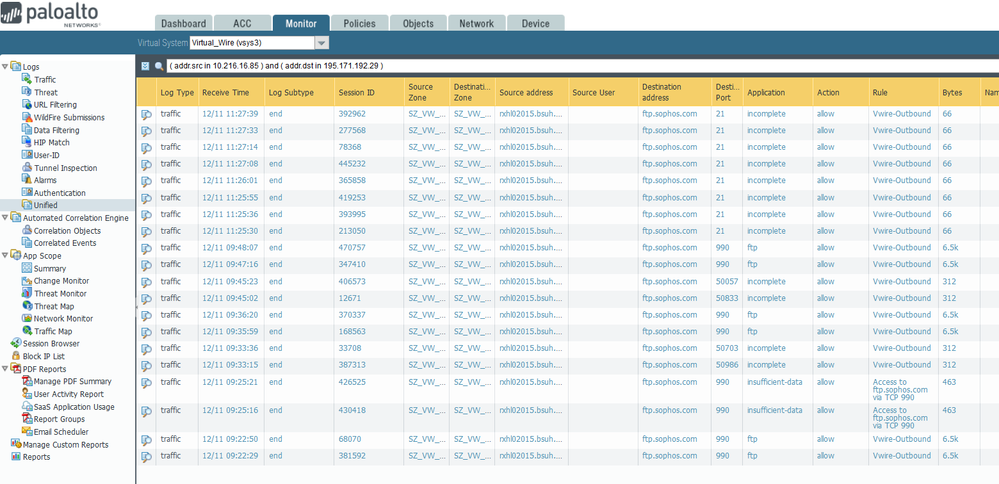This screenshot has height=484, width=999.
Task: Sort by Receive Time column header
Action: (225, 93)
